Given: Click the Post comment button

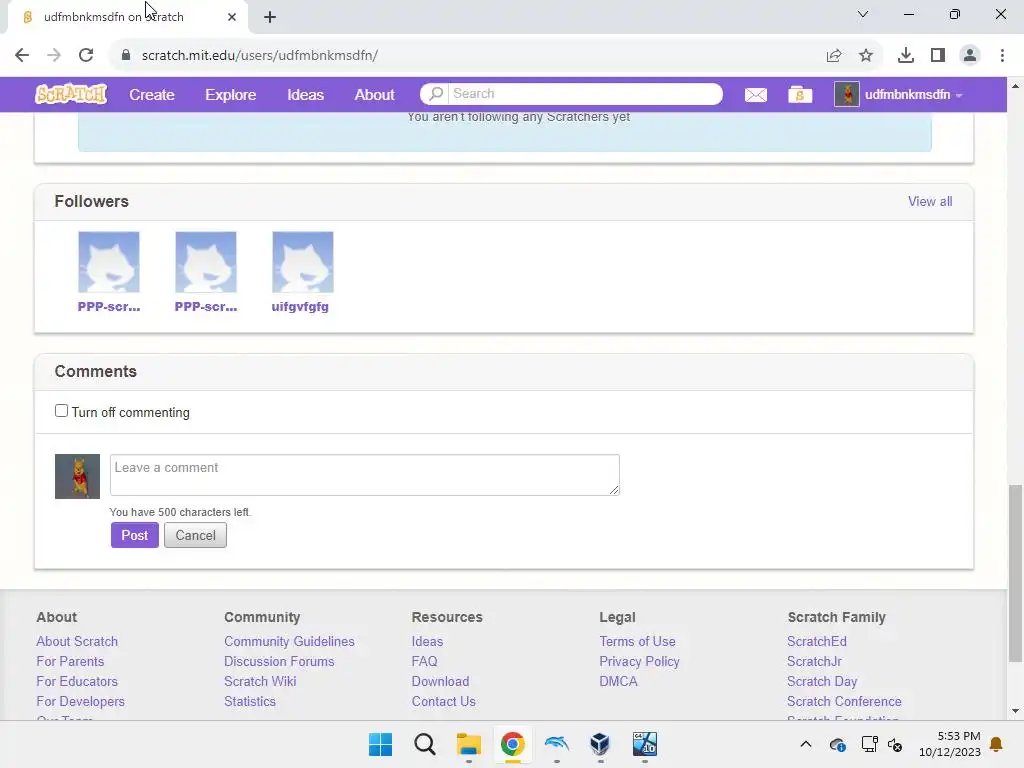Looking at the screenshot, I should [x=135, y=536].
